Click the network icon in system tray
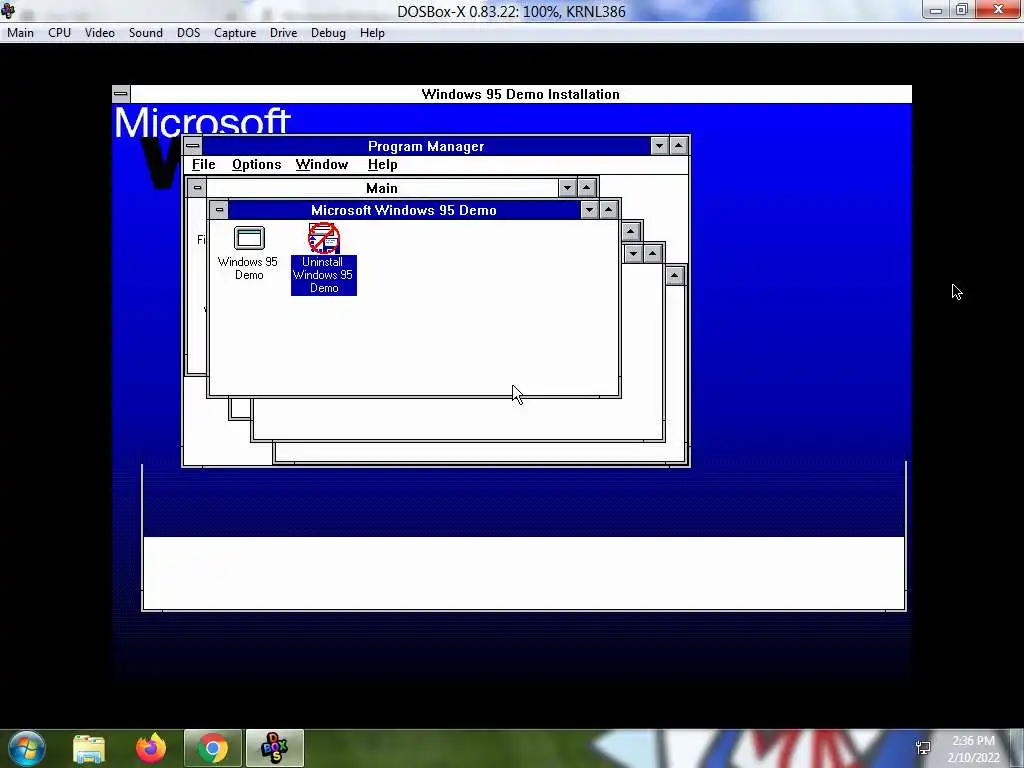The height and width of the screenshot is (768, 1024). pos(923,748)
